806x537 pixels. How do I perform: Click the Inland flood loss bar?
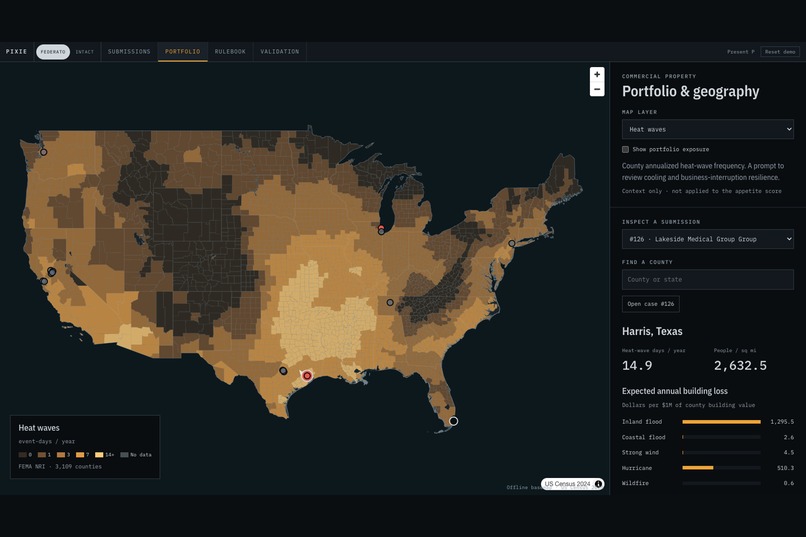pos(721,422)
